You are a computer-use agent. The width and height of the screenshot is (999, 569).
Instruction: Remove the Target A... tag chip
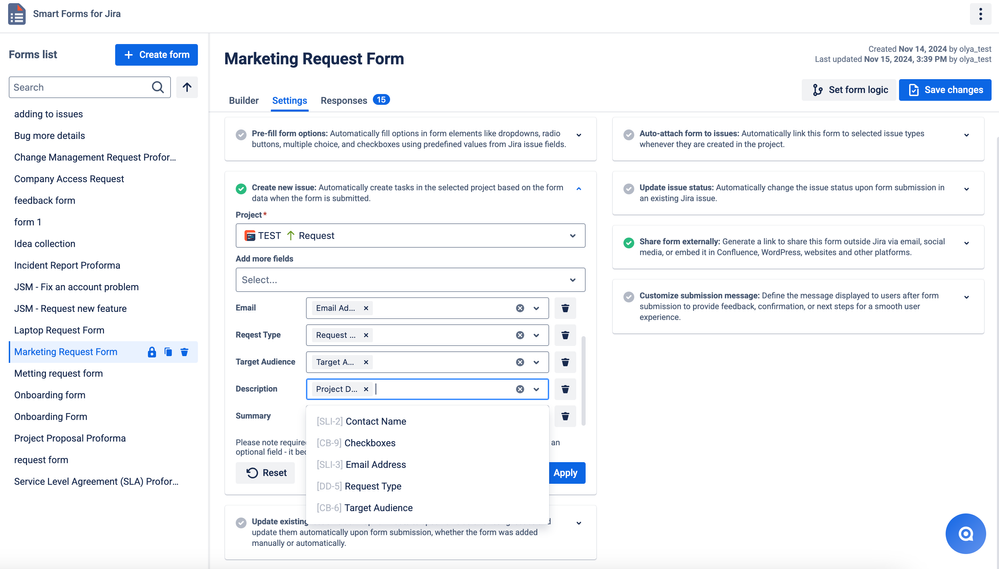coord(366,362)
